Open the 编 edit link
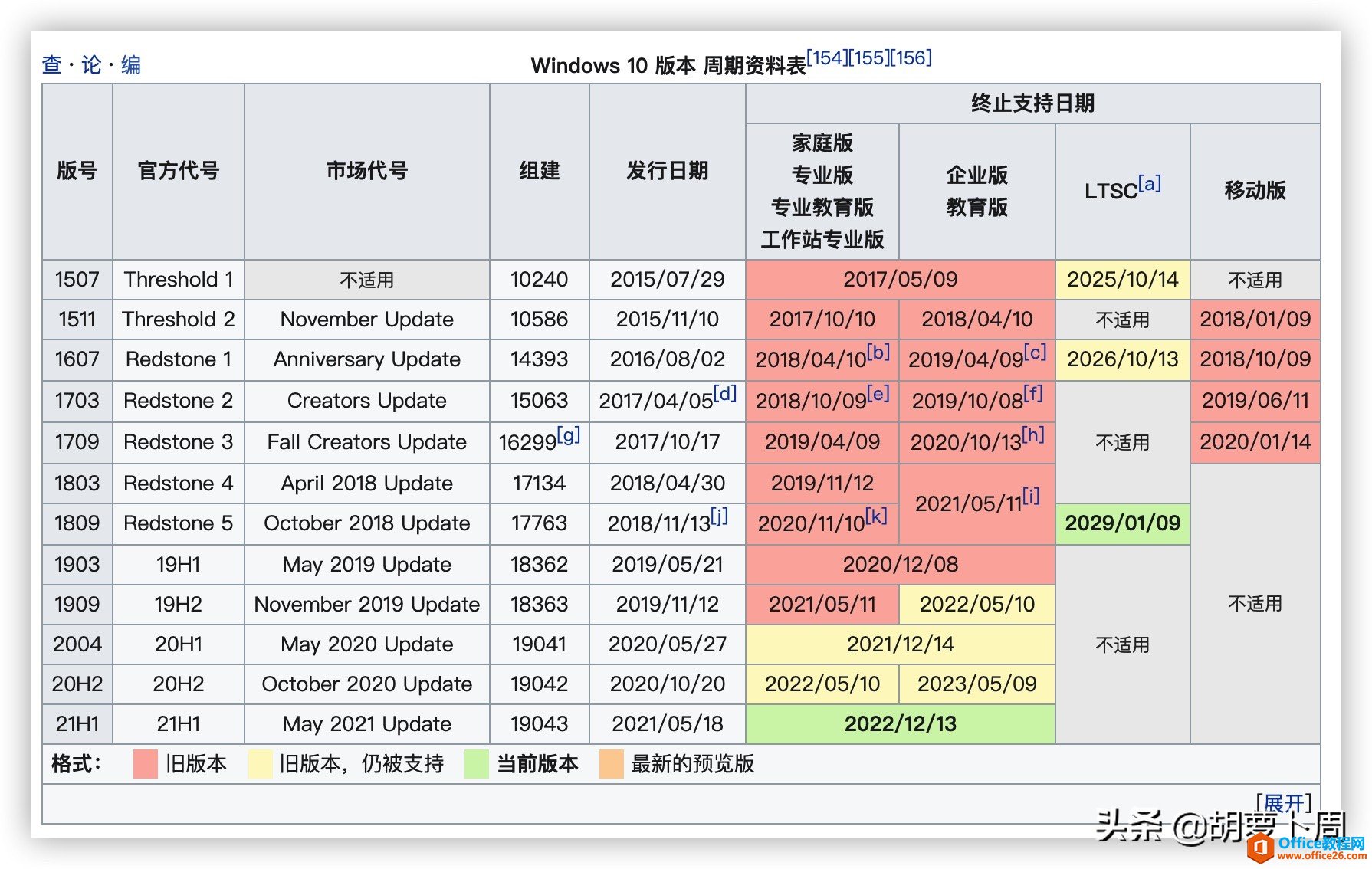 [x=131, y=64]
